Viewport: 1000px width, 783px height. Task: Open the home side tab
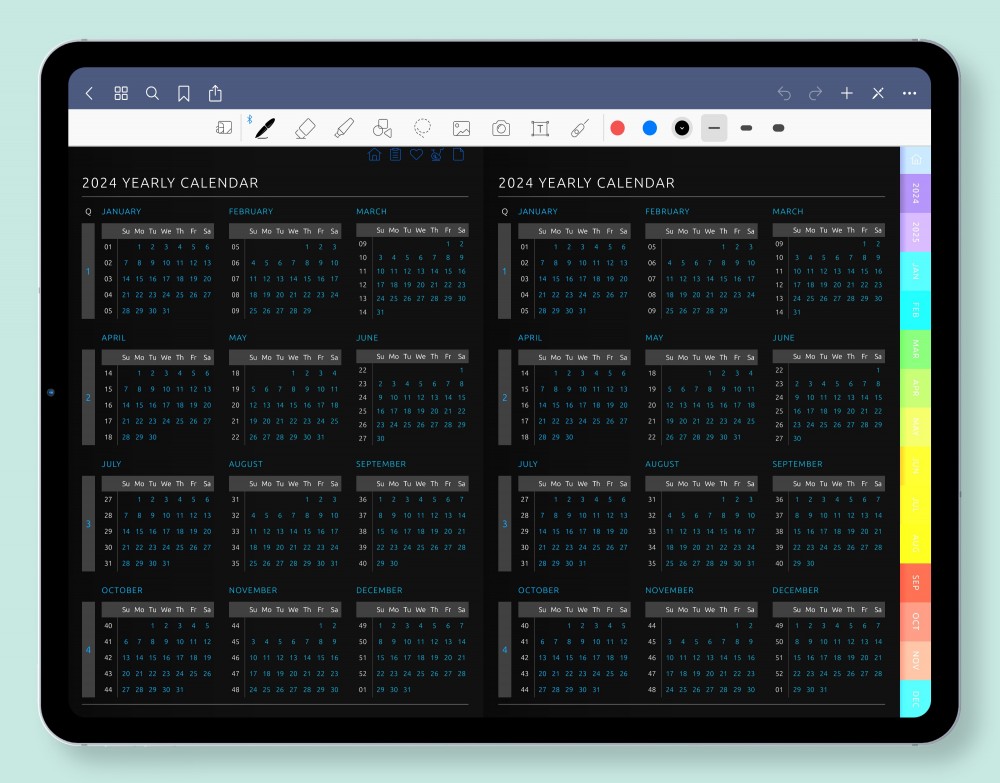[x=916, y=160]
